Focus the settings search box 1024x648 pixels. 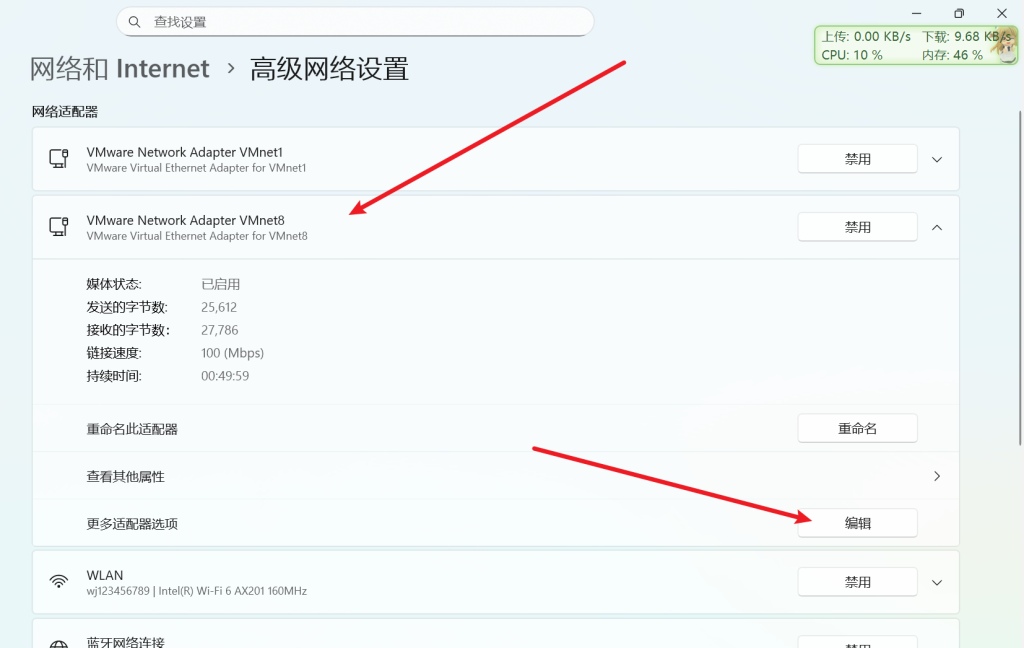click(x=355, y=22)
